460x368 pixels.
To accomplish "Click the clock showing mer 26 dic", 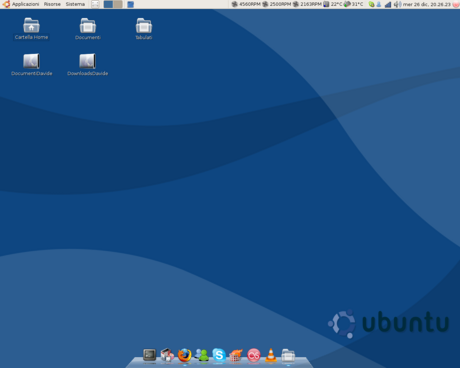I will coord(427,4).
